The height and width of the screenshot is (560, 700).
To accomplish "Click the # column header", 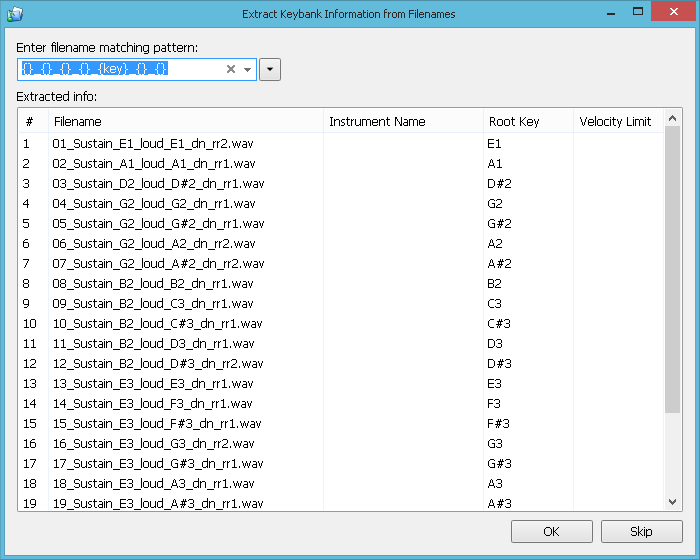I will pyautogui.click(x=33, y=121).
